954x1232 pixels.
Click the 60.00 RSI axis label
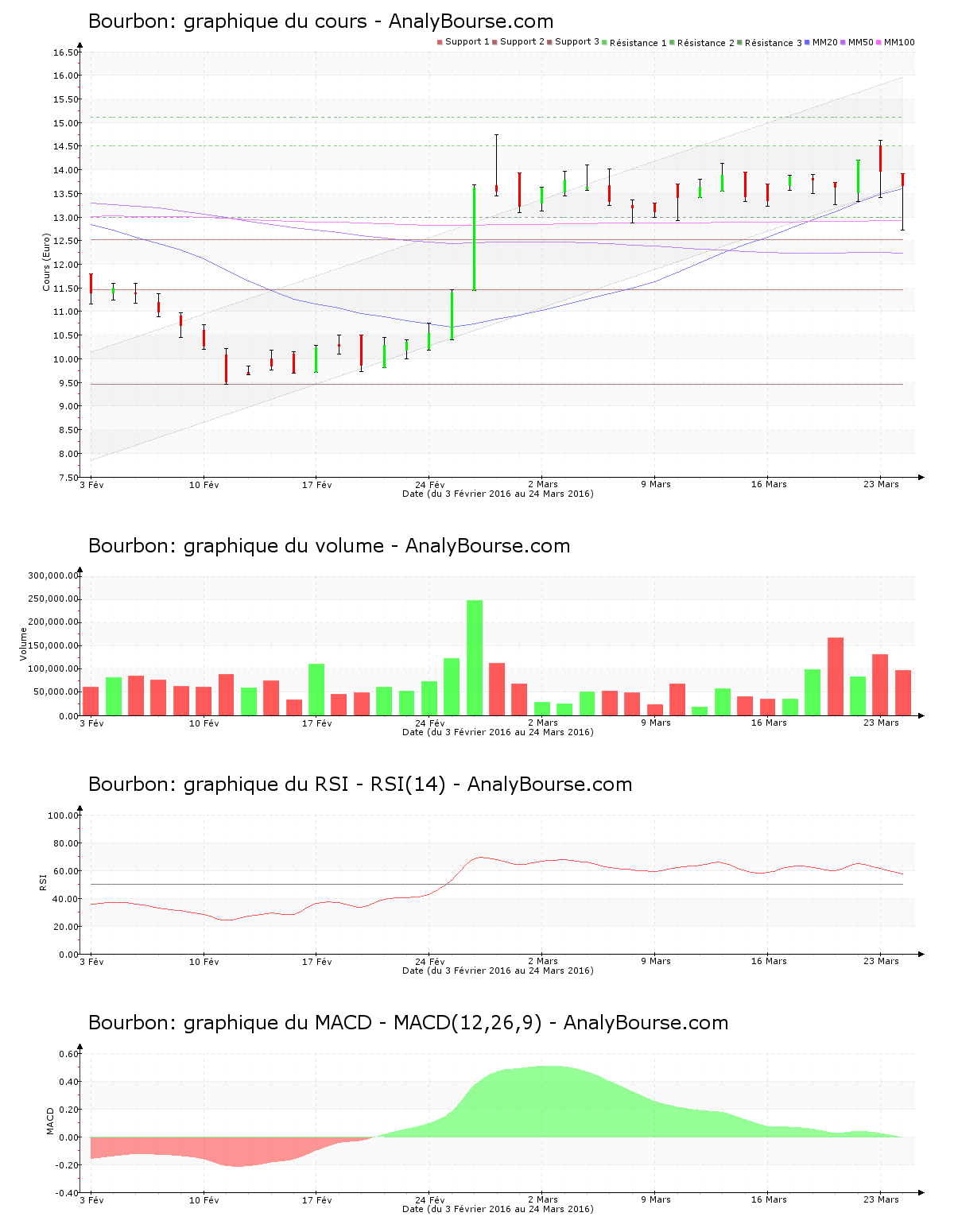pos(66,871)
